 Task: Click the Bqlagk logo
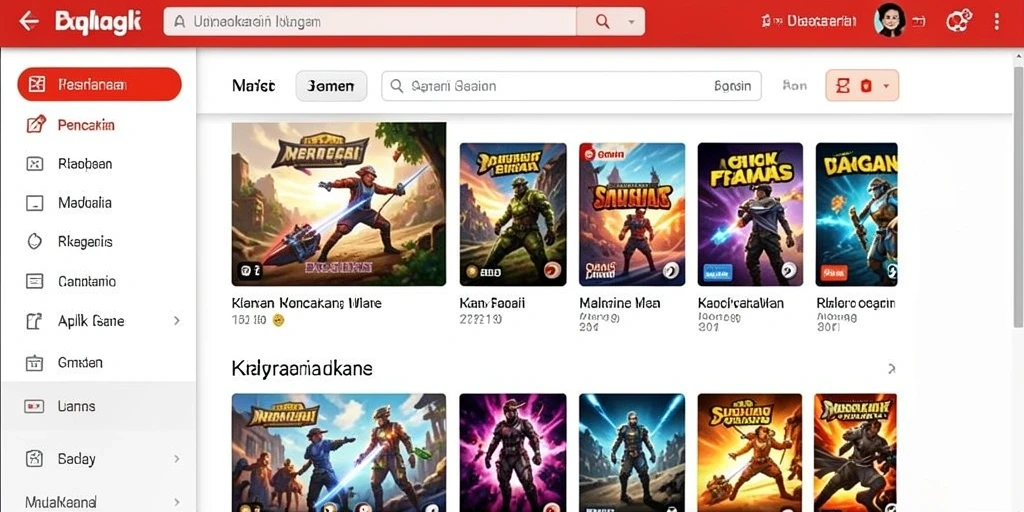[98, 22]
